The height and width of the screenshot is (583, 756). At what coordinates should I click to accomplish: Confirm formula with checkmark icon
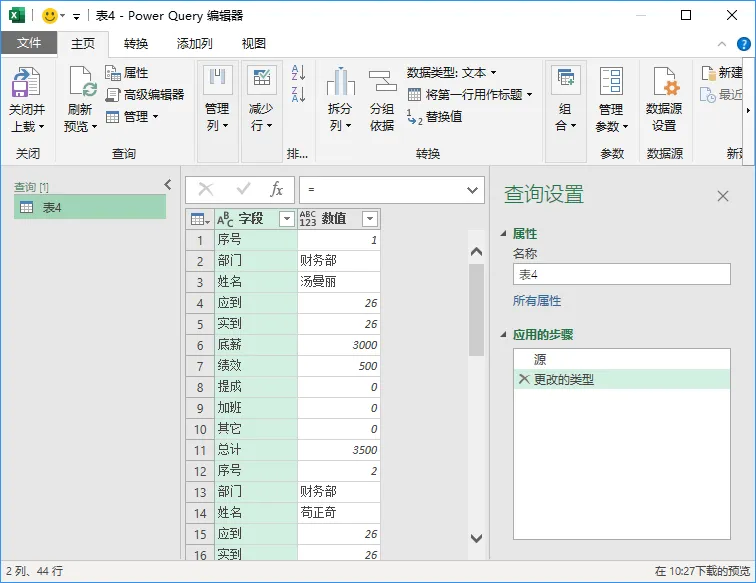point(243,189)
